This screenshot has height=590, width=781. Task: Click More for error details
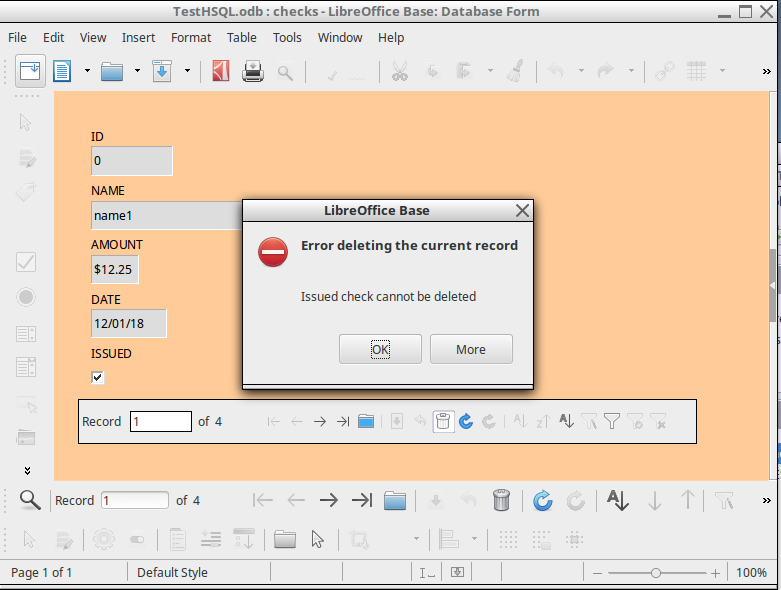pos(471,349)
